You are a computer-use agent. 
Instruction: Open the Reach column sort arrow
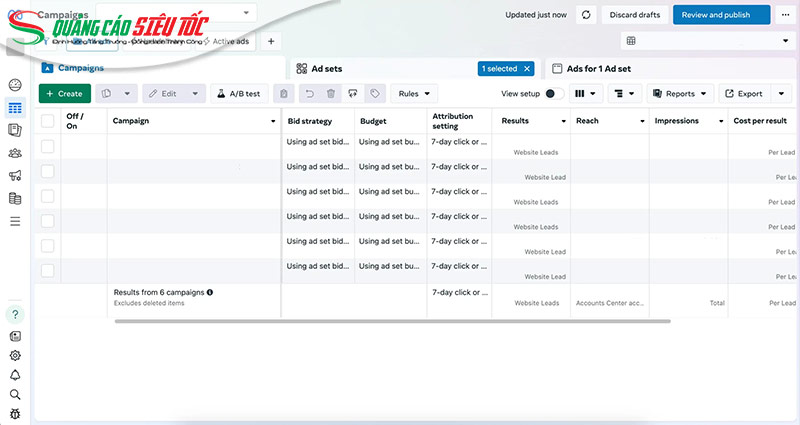pyautogui.click(x=642, y=121)
